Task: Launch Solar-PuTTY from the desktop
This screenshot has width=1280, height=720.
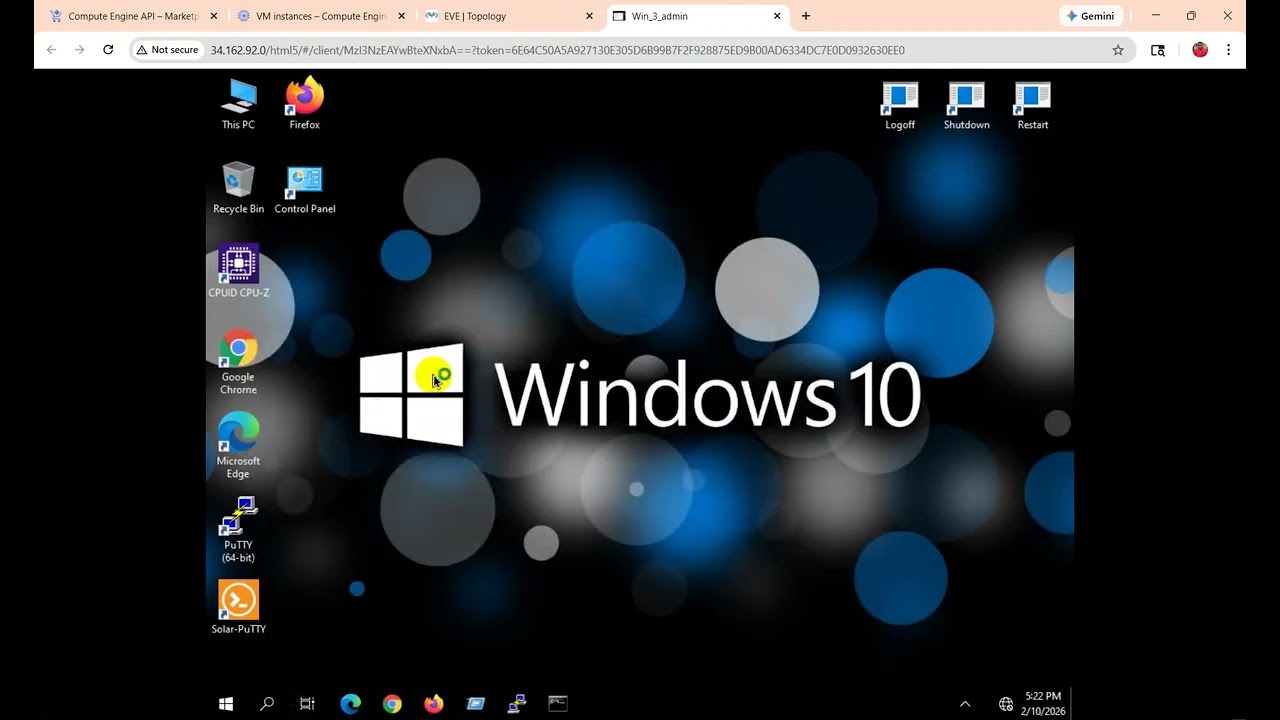Action: coord(238,607)
